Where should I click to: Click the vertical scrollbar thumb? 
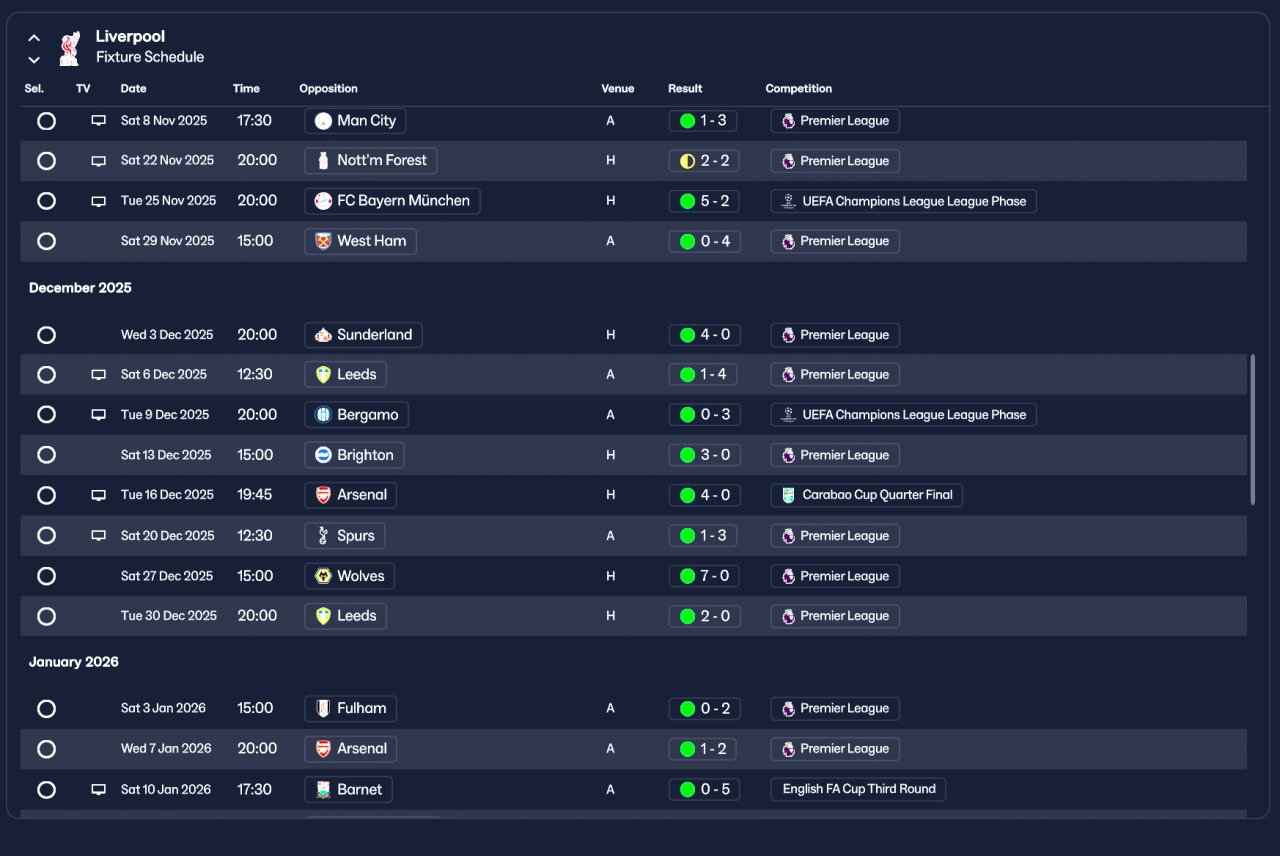1253,429
